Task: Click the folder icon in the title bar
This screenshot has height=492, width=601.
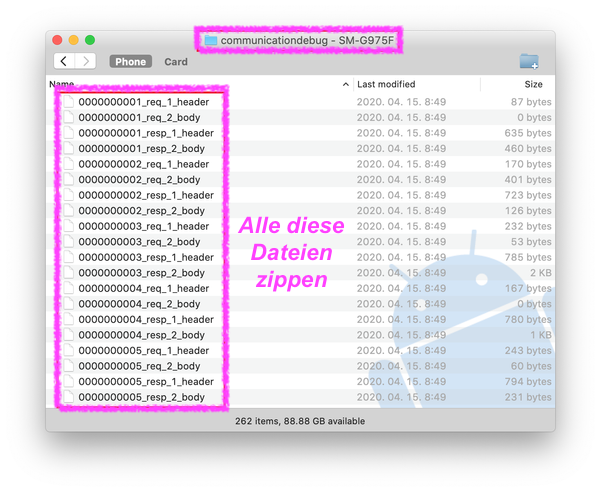Action: click(211, 40)
